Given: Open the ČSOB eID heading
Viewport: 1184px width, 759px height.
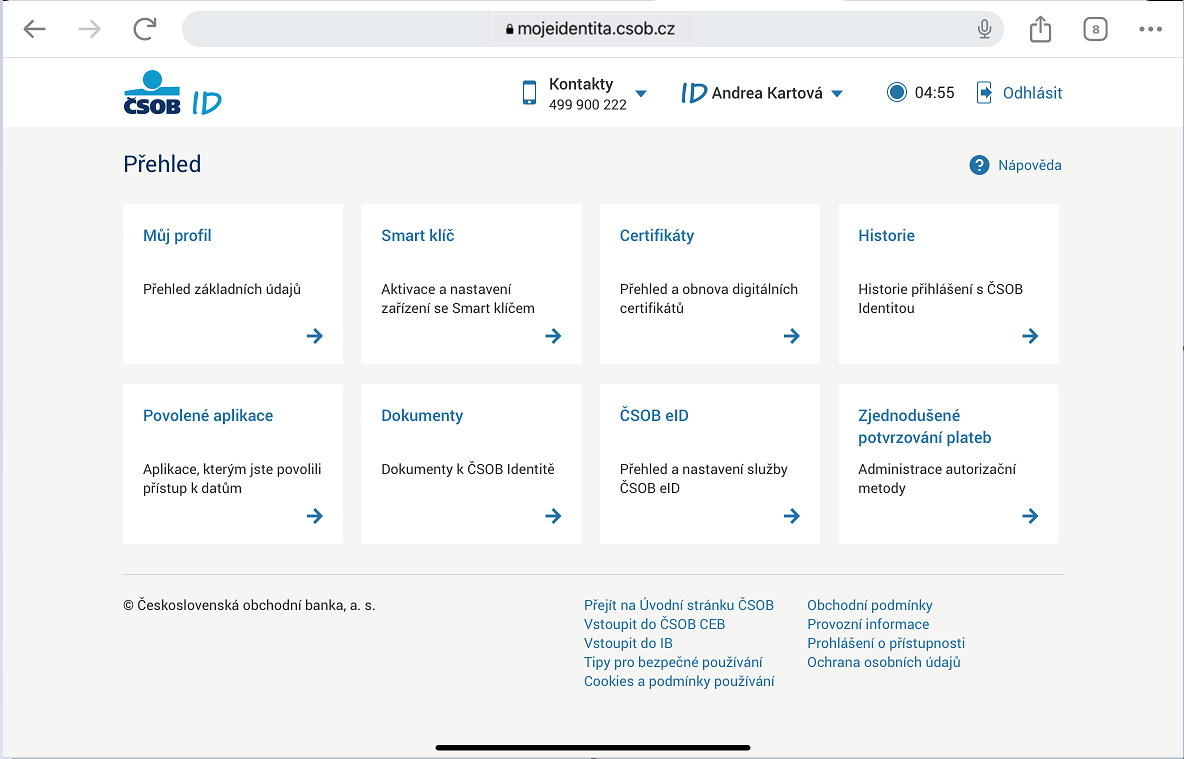Looking at the screenshot, I should 654,415.
